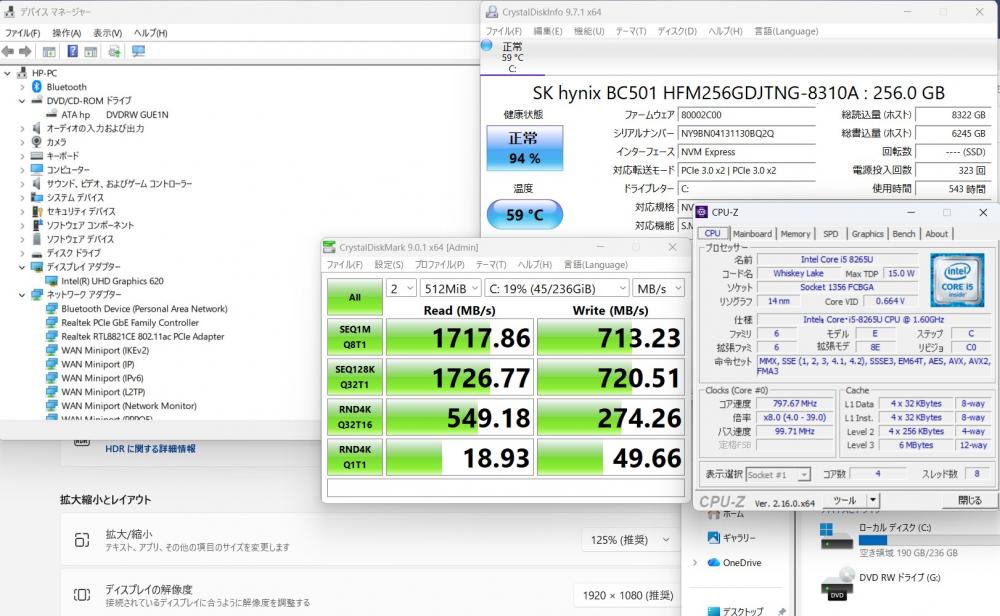Viewport: 1000px width, 616px height.
Task: Expand the キーボード category
Action: click(x=22, y=156)
